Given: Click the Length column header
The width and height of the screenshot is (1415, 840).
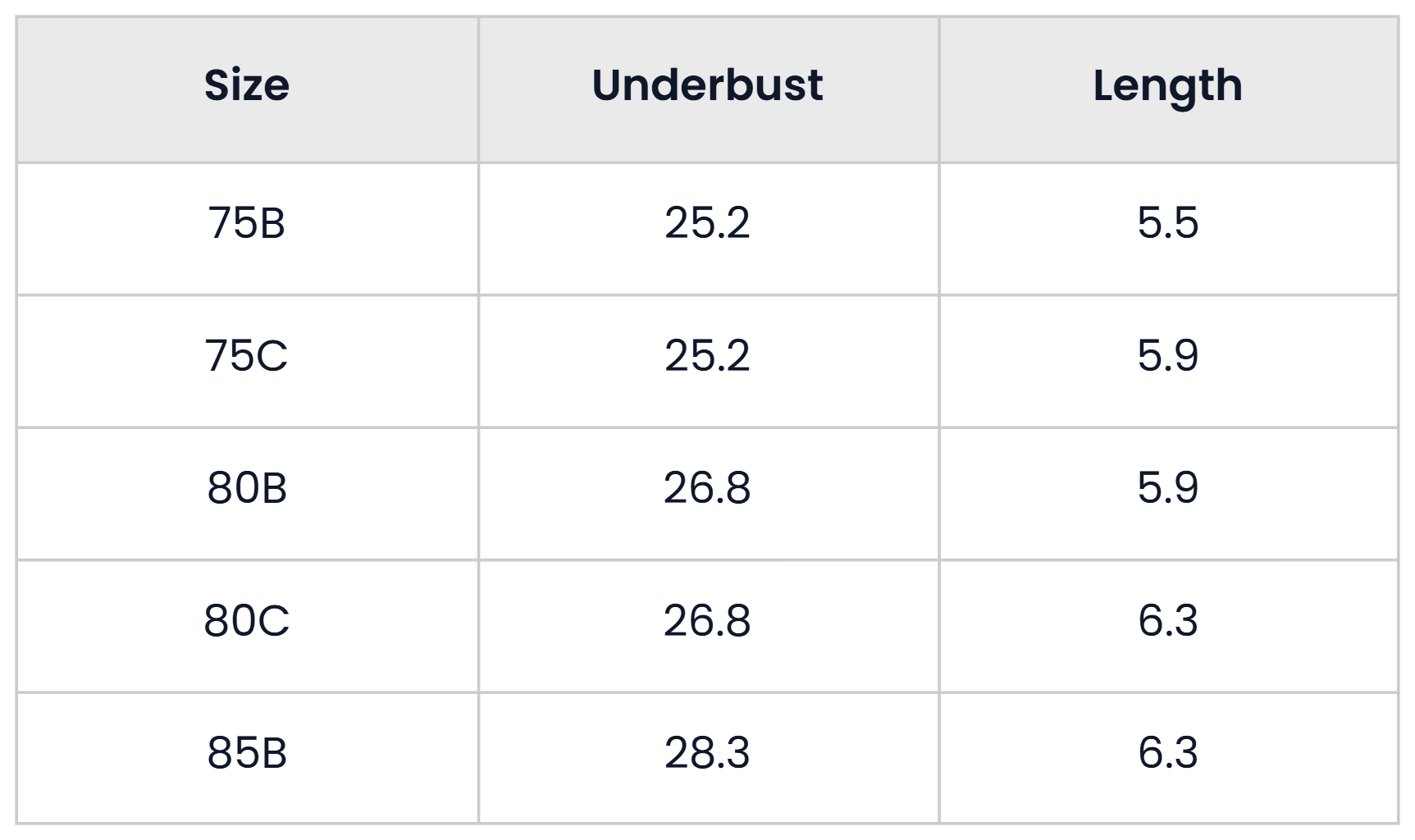Looking at the screenshot, I should 1168,87.
